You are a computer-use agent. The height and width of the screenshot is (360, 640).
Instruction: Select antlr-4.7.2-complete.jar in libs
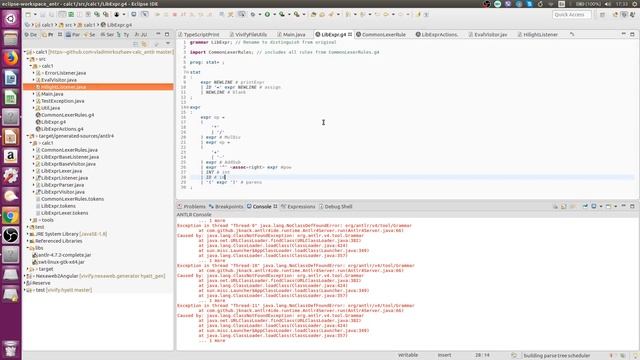(64, 255)
